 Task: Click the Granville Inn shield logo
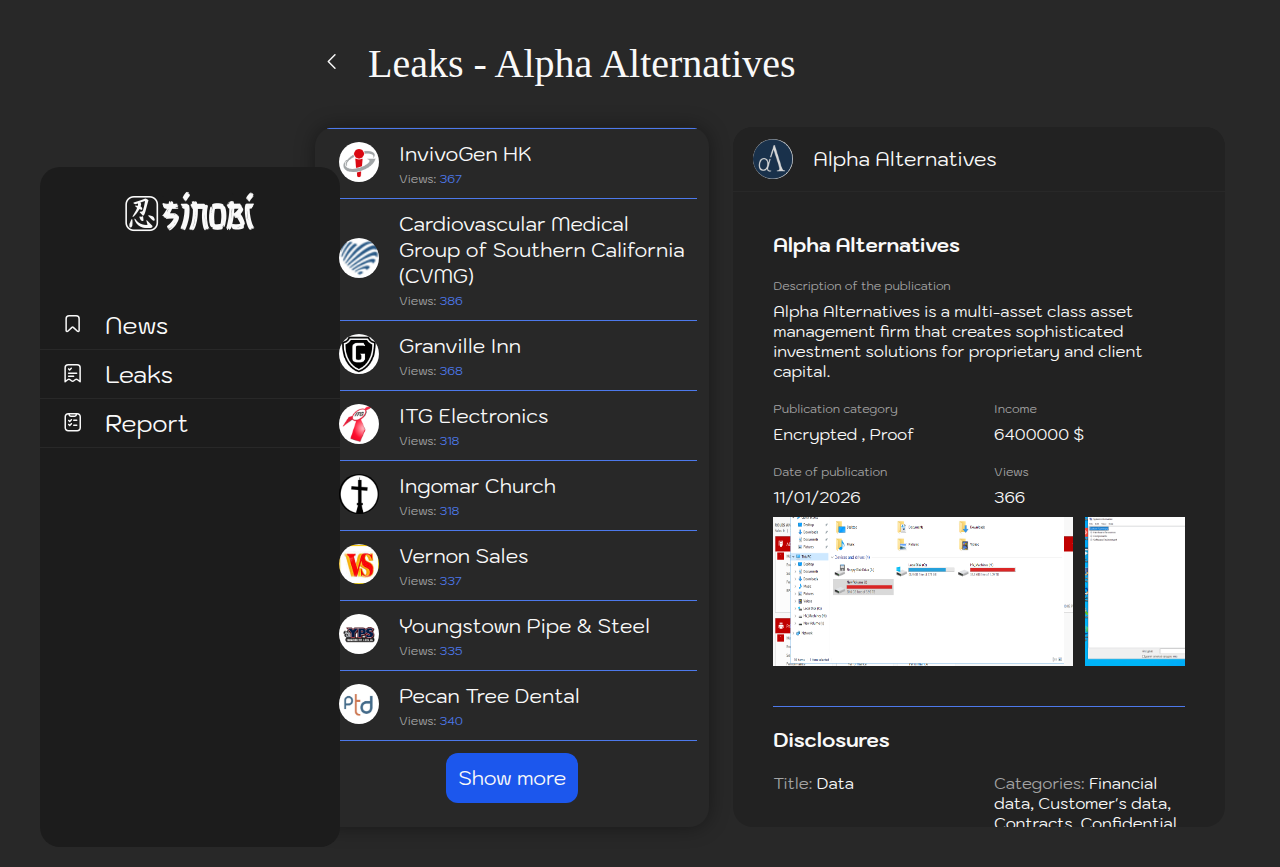(x=359, y=354)
